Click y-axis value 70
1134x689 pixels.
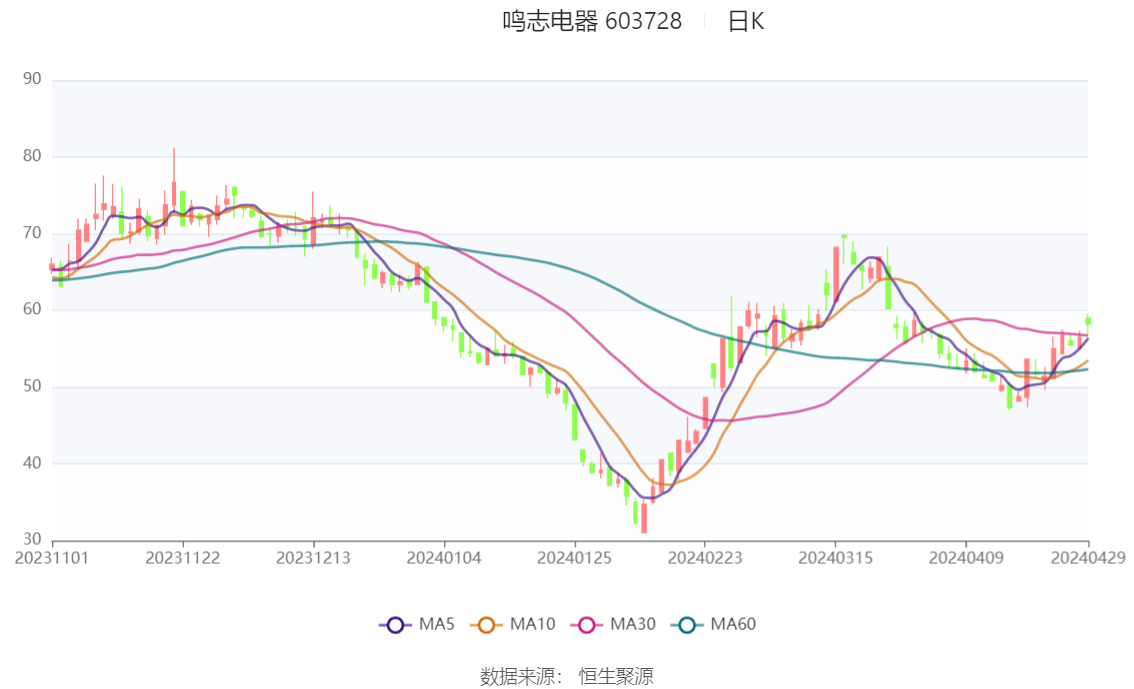coord(33,234)
